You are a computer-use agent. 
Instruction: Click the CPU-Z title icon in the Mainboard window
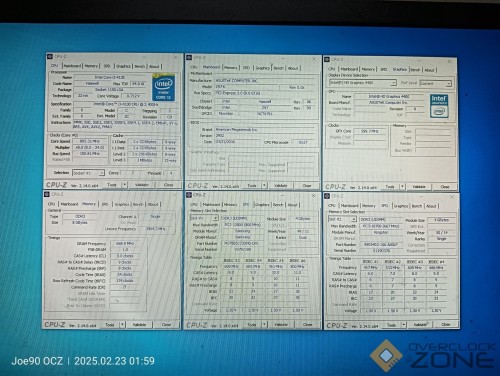[189, 58]
